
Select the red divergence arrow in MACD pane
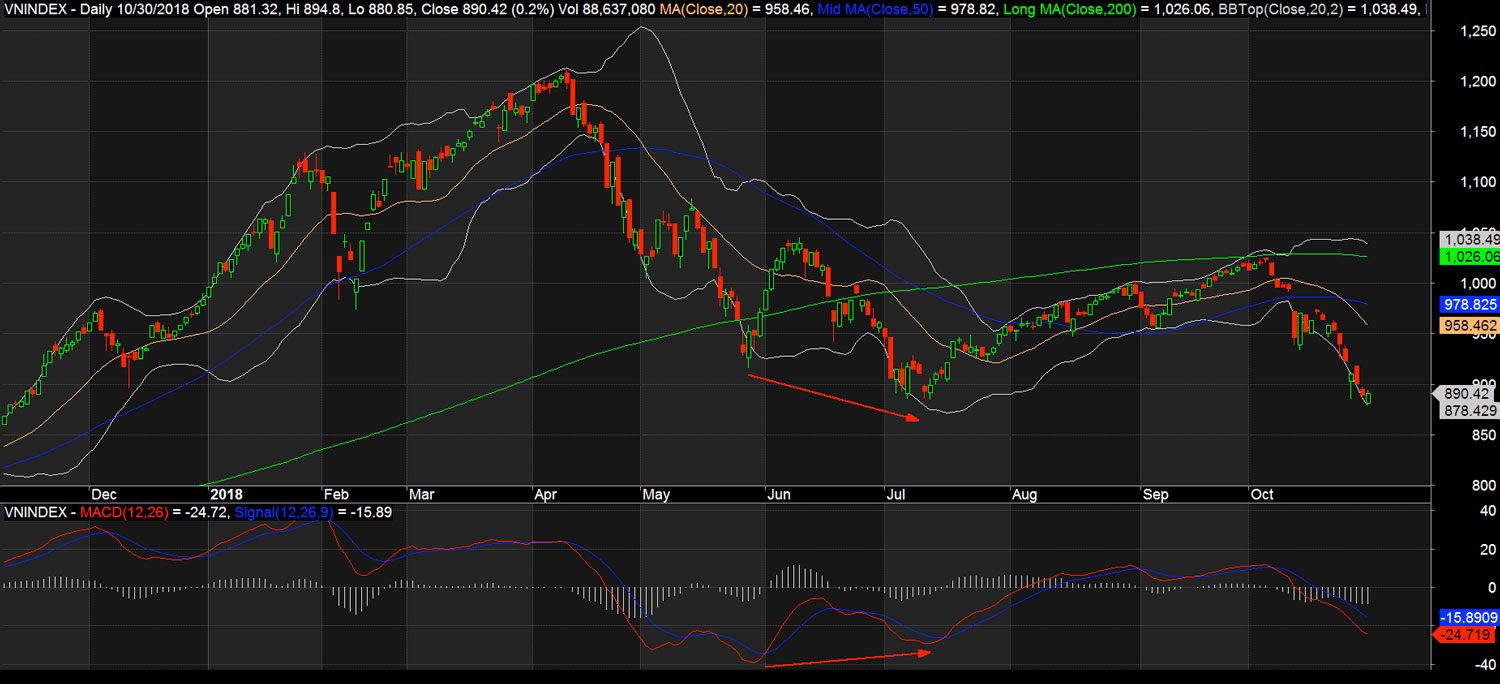point(848,658)
